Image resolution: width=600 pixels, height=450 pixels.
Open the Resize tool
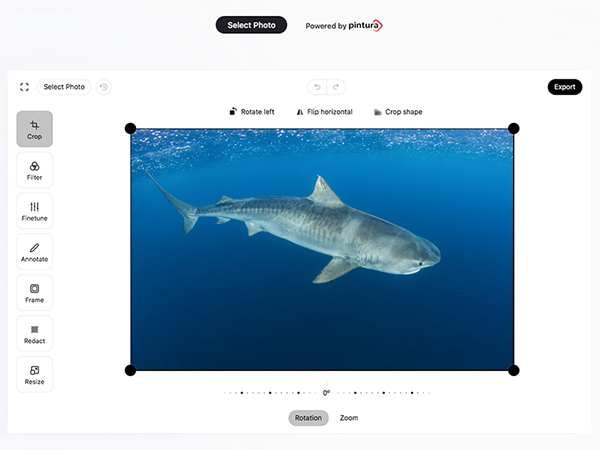coord(34,375)
